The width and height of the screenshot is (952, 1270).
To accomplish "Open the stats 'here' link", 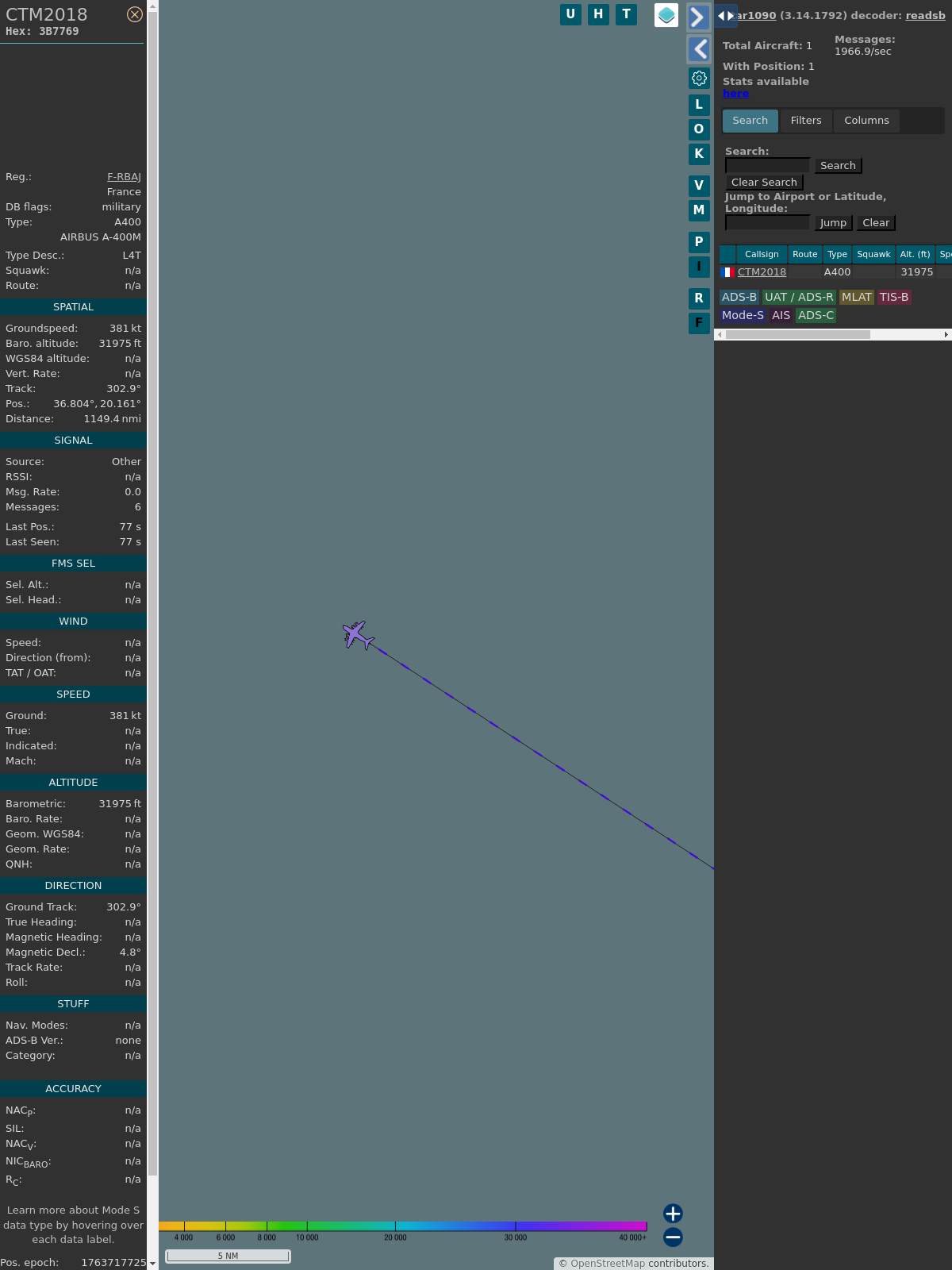I will 735,94.
